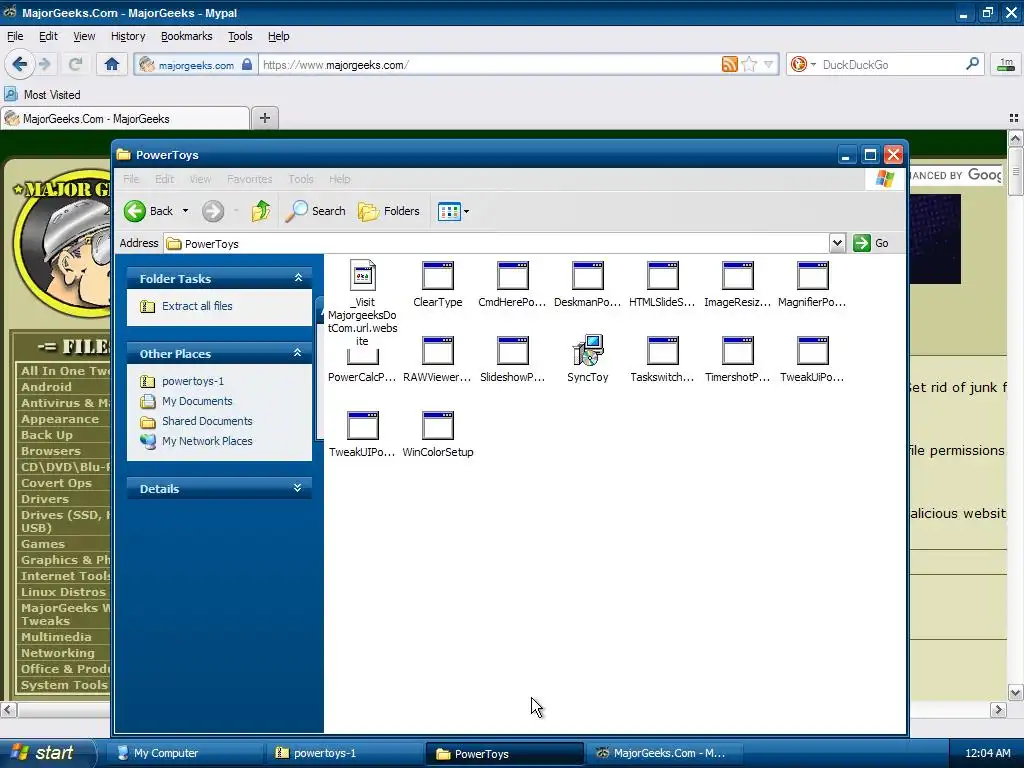Go to powertoys-1 in Other Places
Image resolution: width=1024 pixels, height=768 pixels.
pos(193,381)
